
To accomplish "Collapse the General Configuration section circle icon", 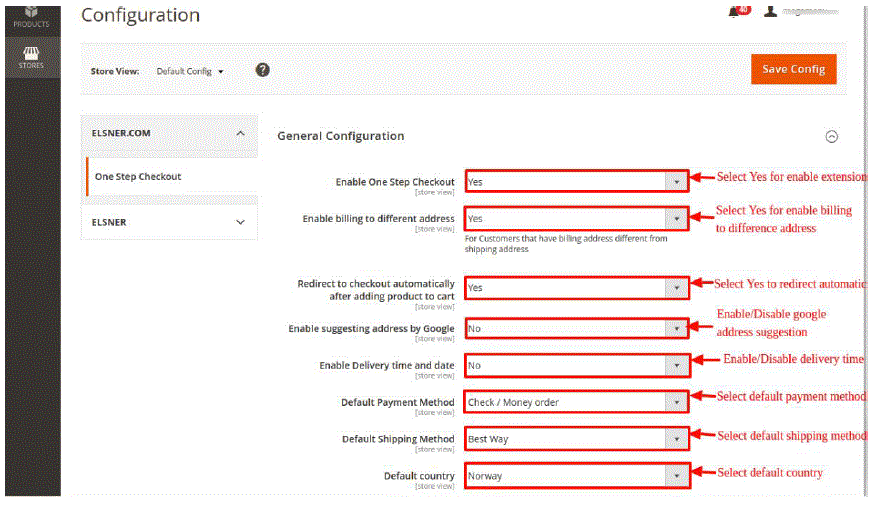I will click(x=831, y=136).
